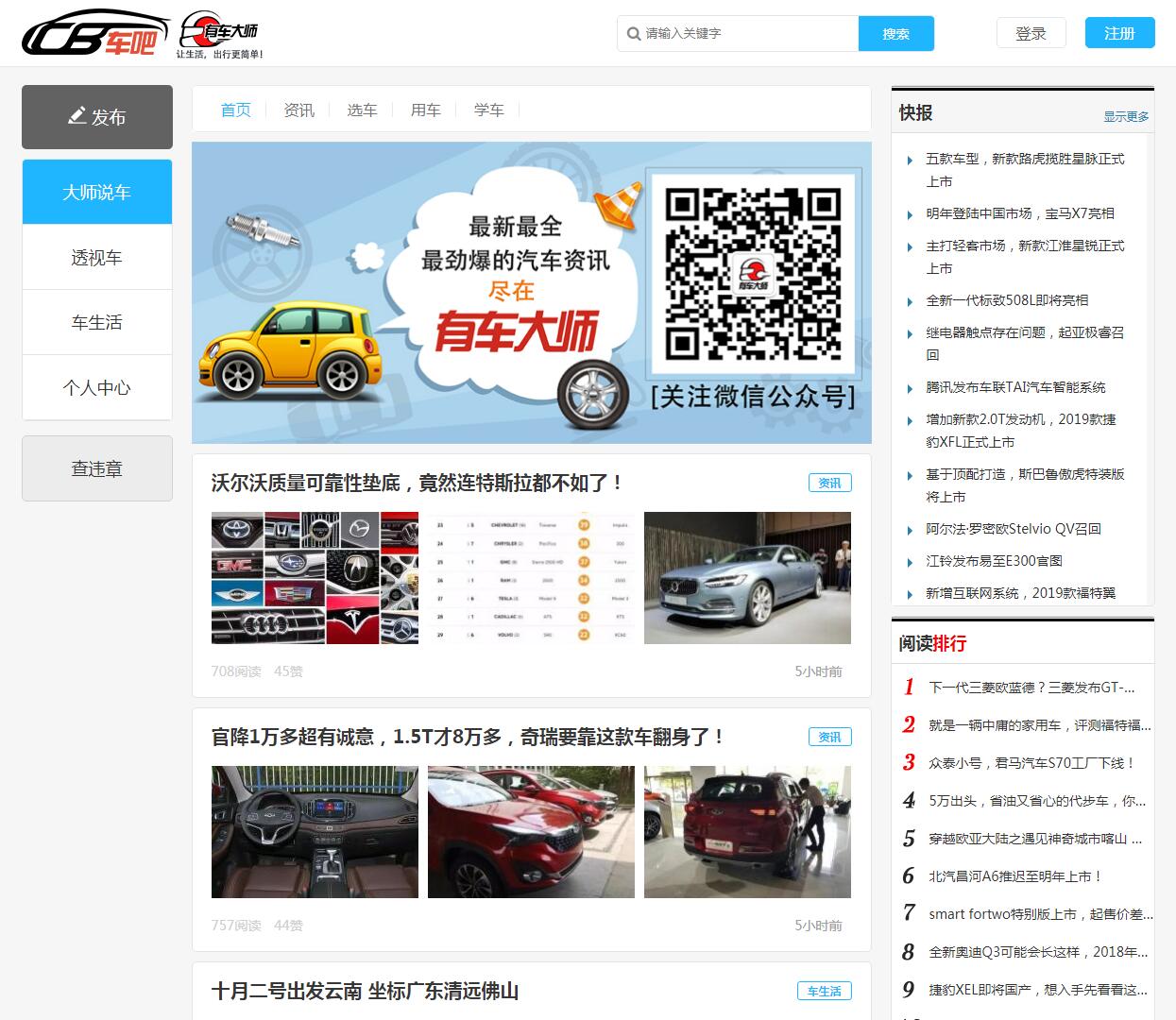Screen dimensions: 1176x1020
Task: Open ranked article 捷豹XEL即将国产
Action: [1038, 990]
